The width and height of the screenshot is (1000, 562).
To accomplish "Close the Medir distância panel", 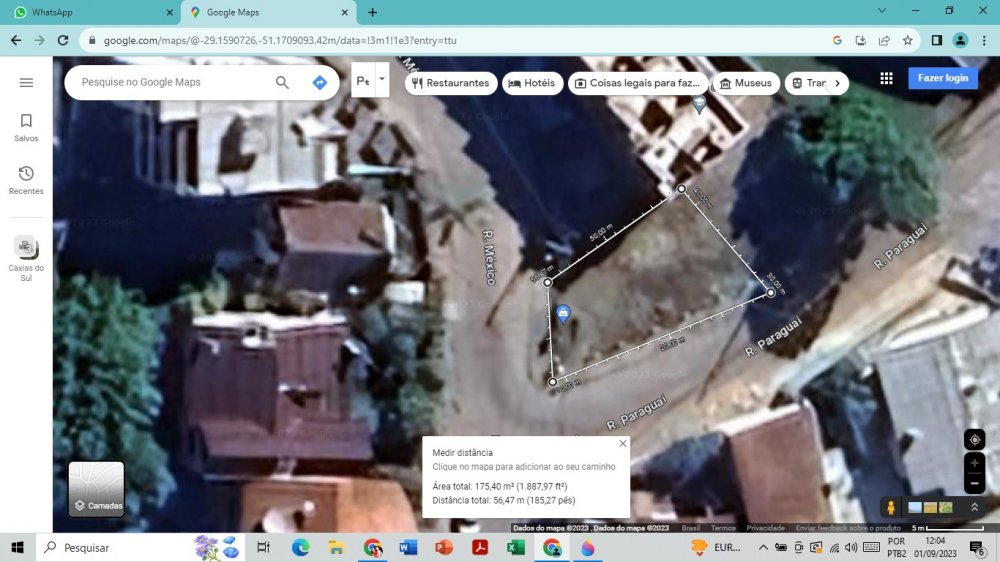I will 623,443.
